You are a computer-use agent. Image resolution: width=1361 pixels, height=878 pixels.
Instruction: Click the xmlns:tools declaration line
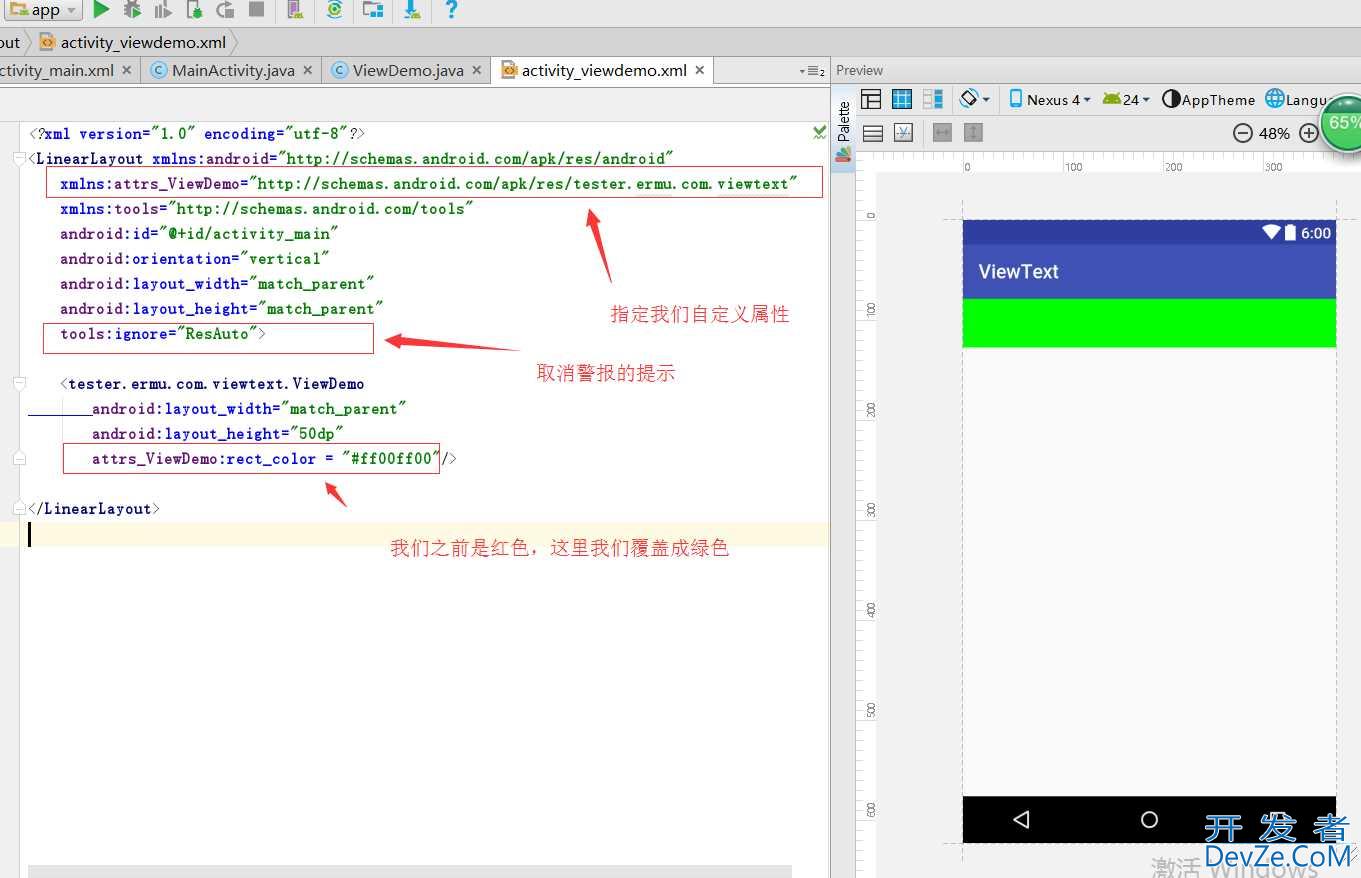(x=266, y=209)
